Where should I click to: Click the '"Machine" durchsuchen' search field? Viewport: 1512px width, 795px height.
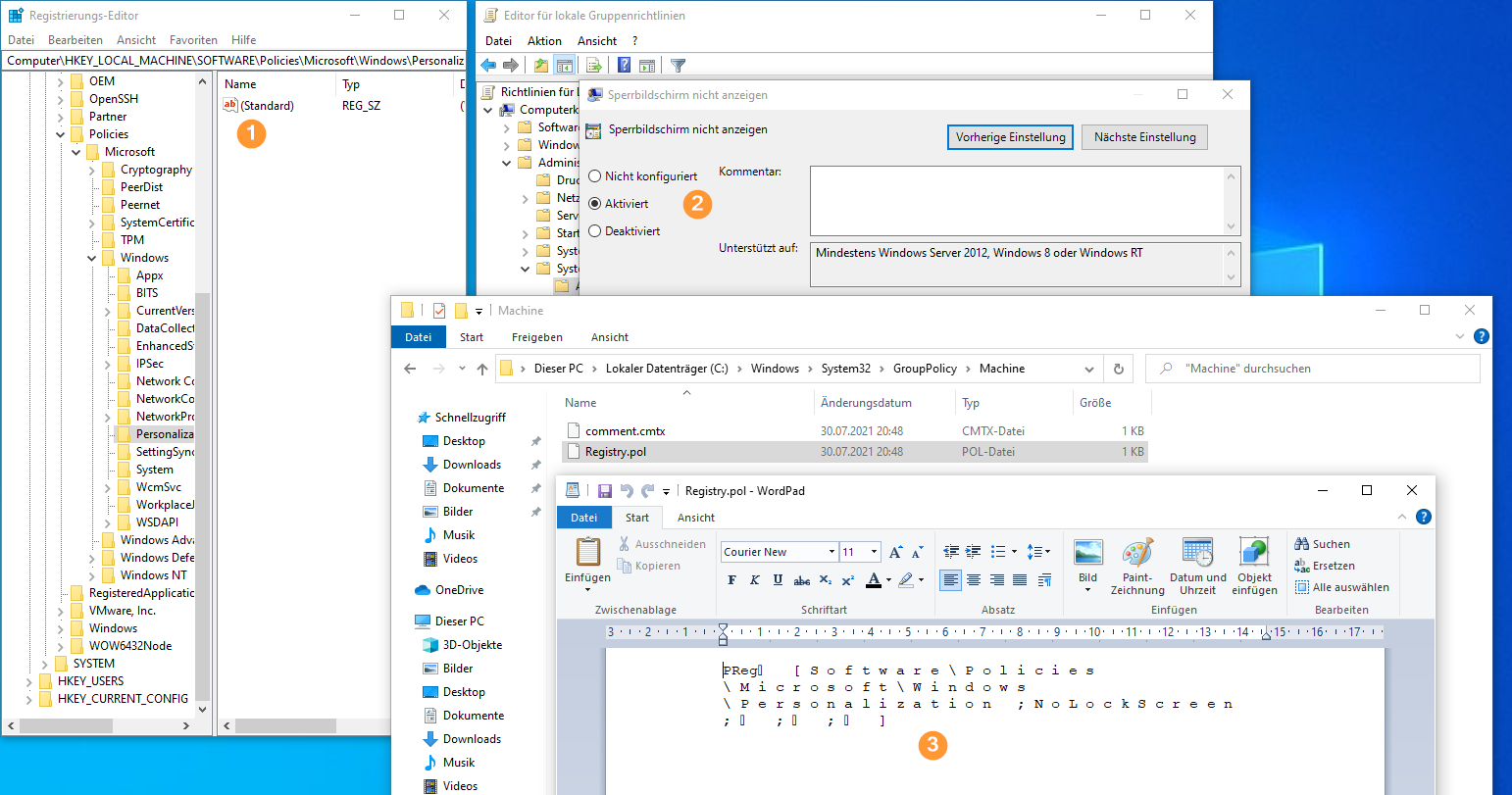point(1312,369)
